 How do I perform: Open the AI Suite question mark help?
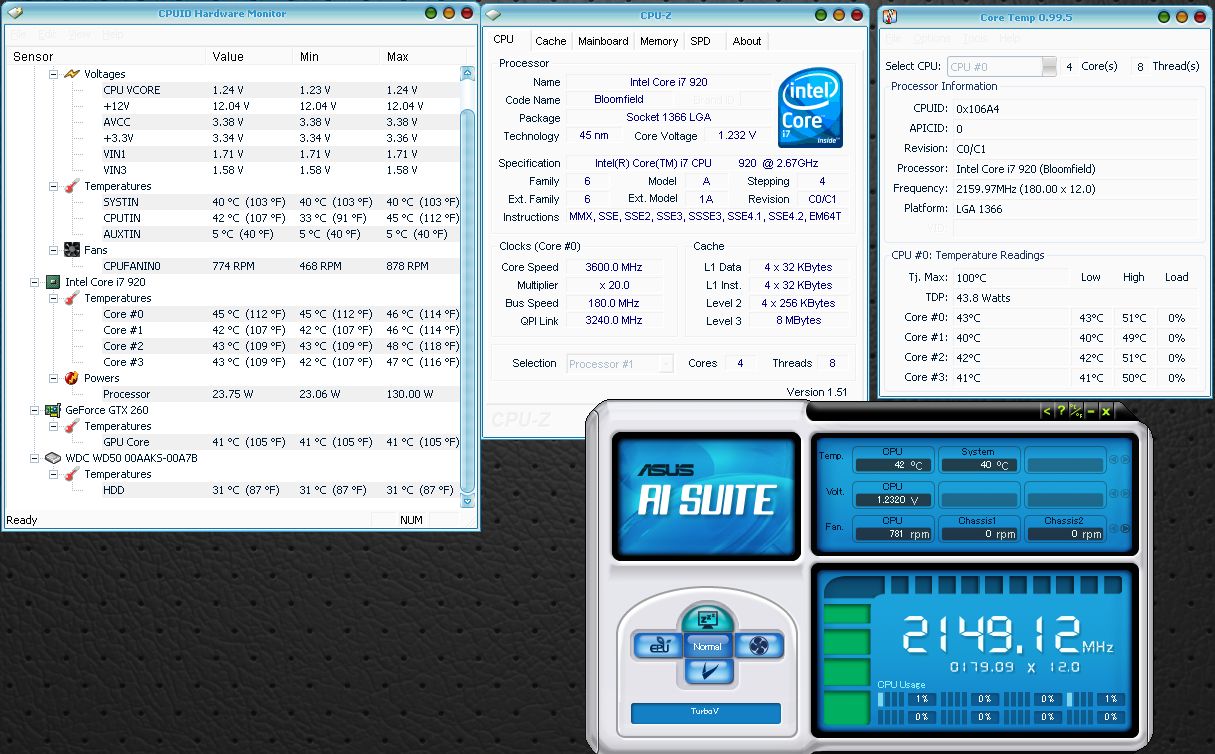pos(1061,411)
